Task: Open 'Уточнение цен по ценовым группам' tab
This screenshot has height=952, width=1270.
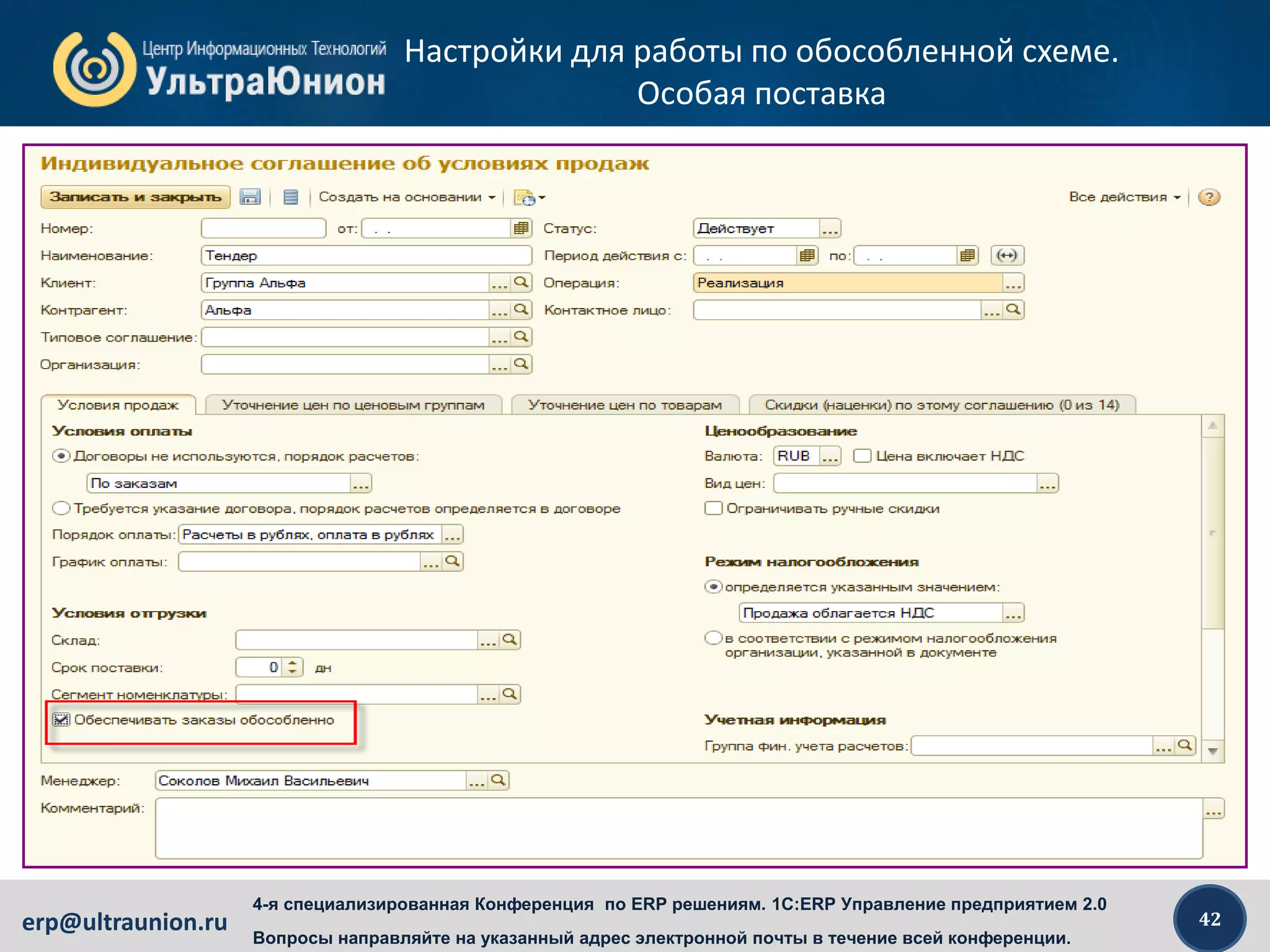Action: pos(353,405)
